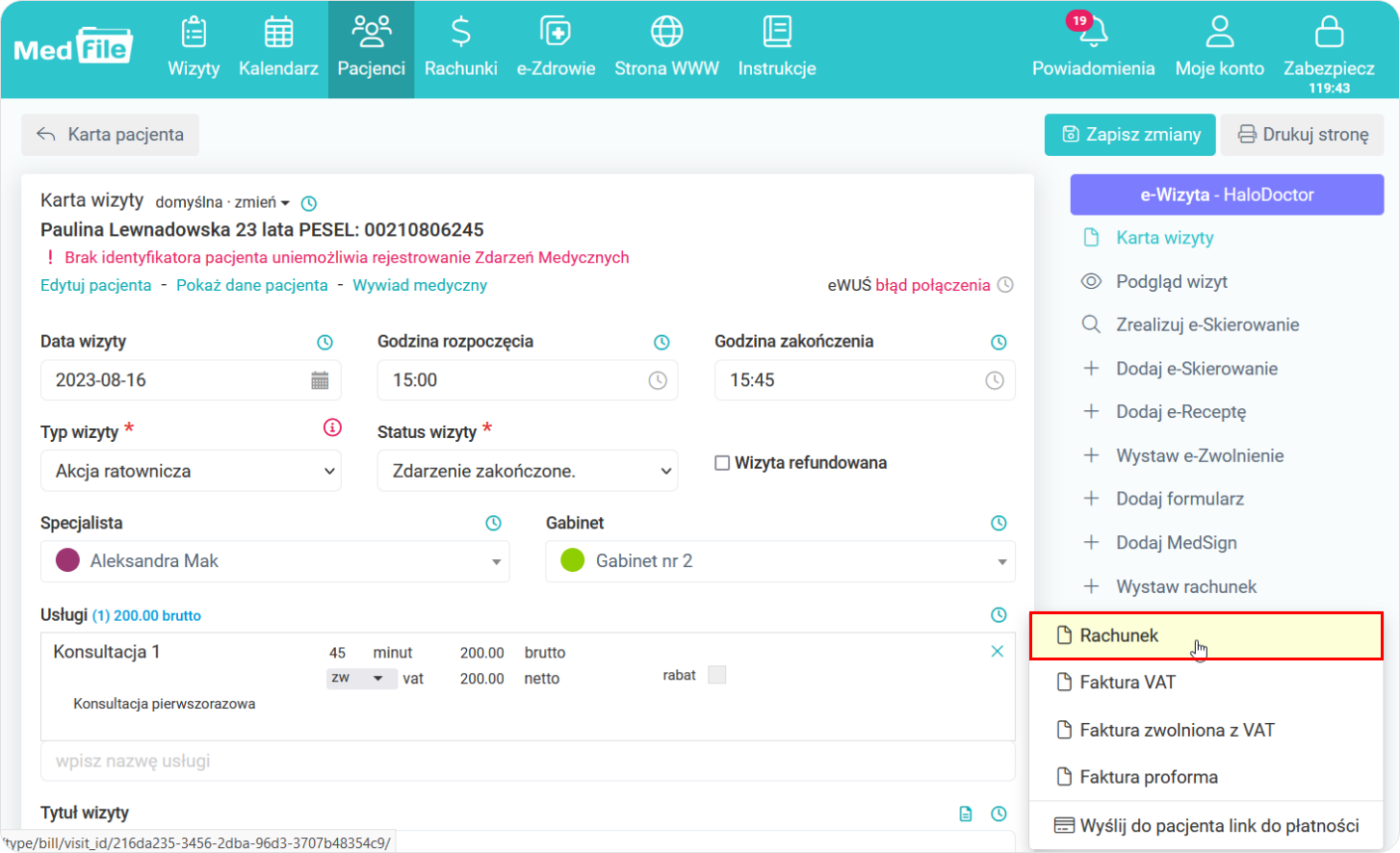1400x853 pixels.
Task: Select Faktura zwolniona z VAT item
Action: click(1206, 730)
